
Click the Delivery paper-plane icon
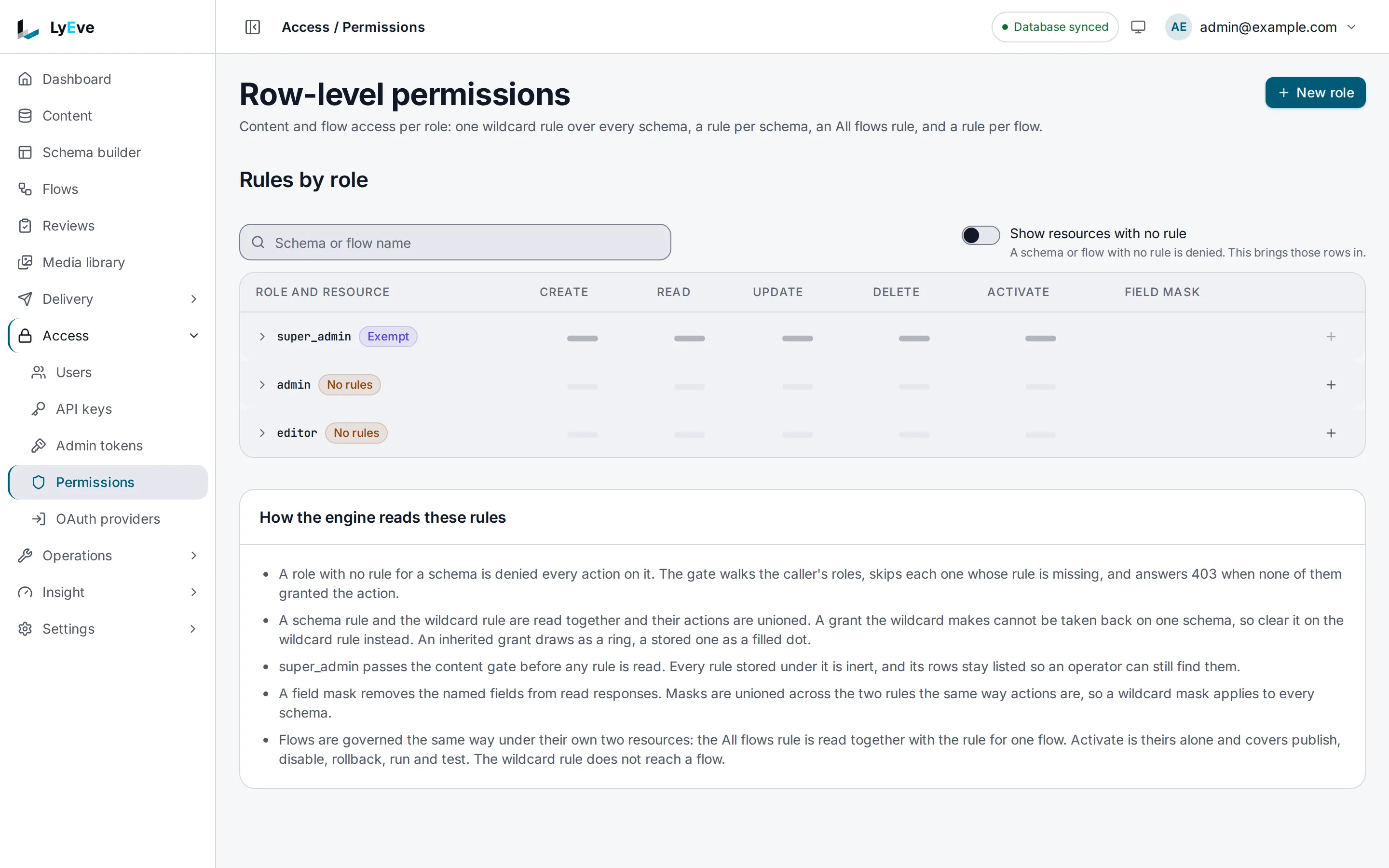pyautogui.click(x=25, y=299)
